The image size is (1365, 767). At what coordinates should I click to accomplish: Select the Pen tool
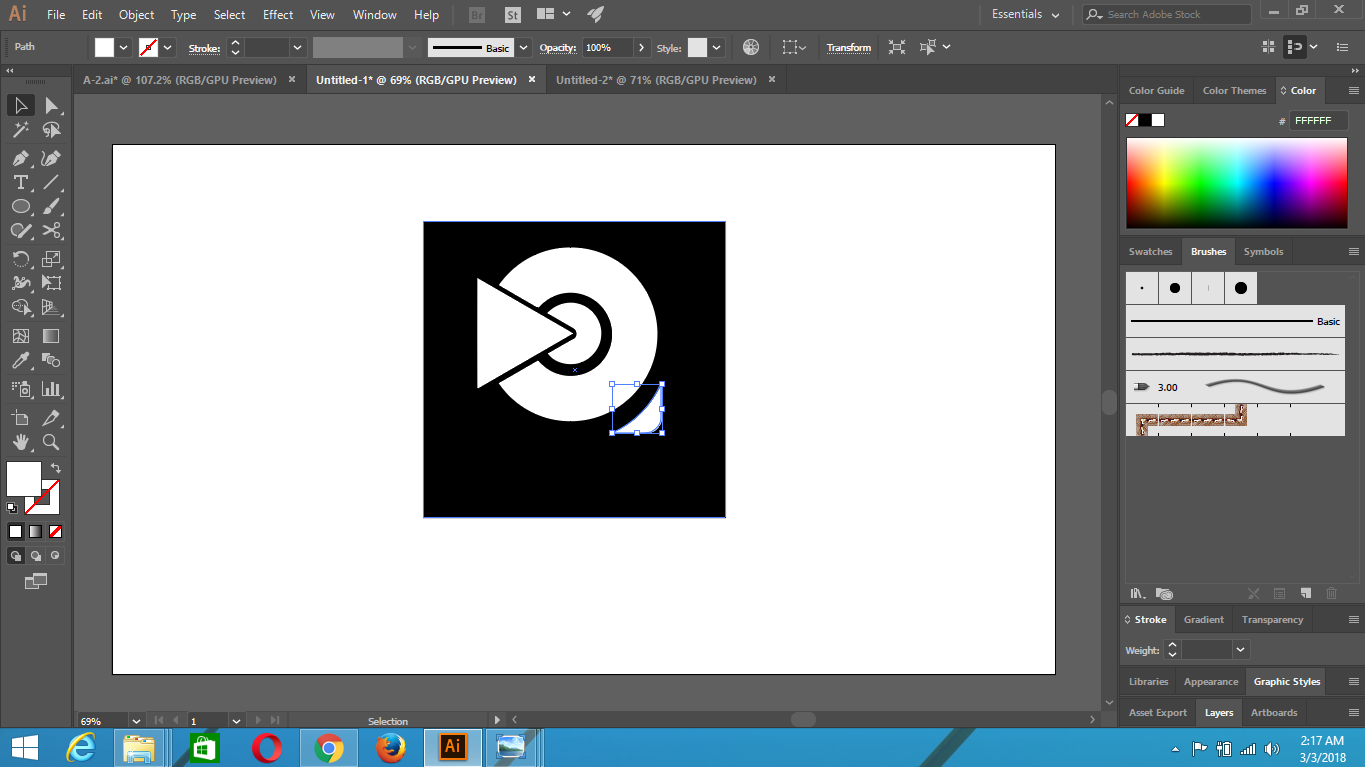coord(20,158)
